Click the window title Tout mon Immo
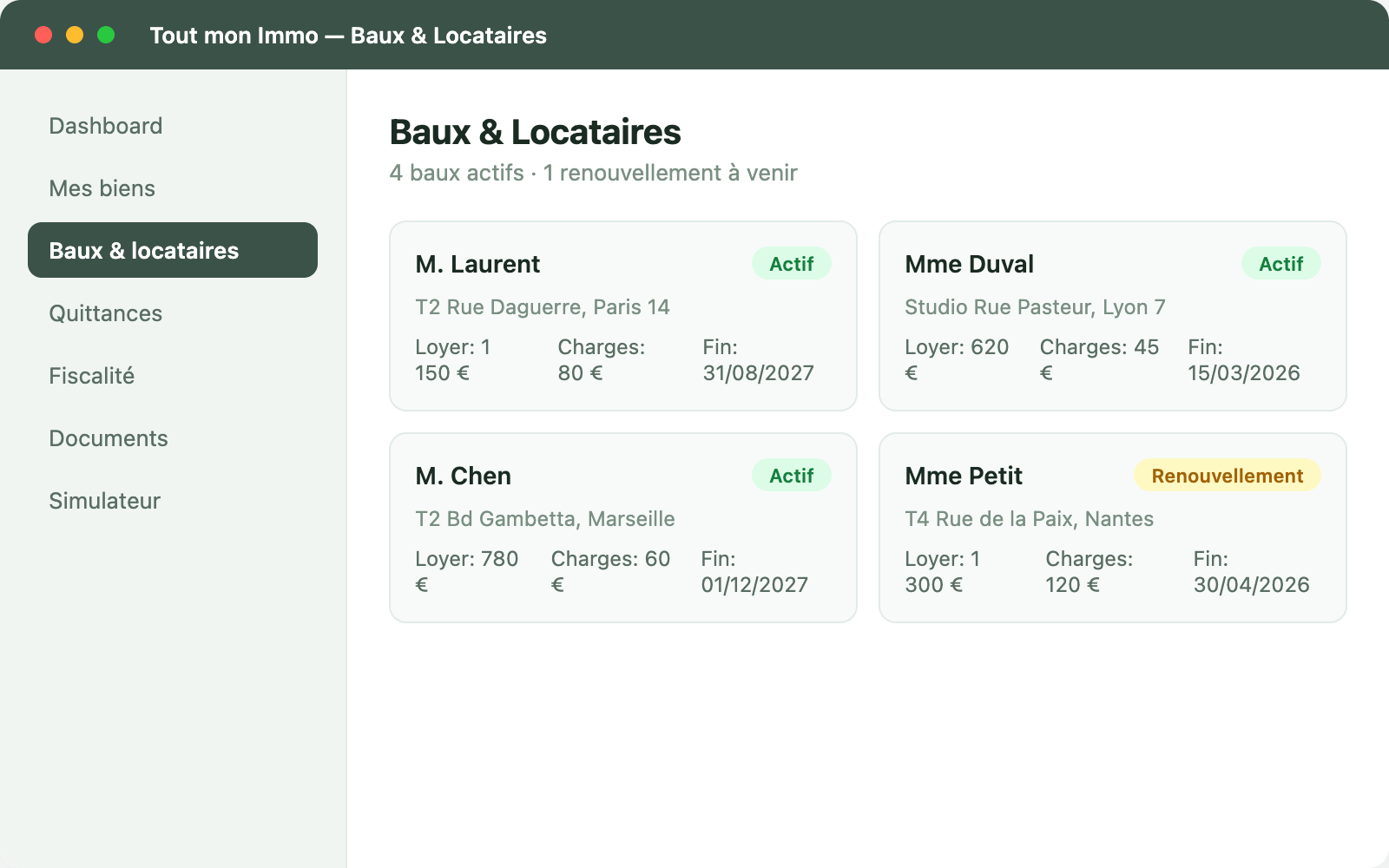Image resolution: width=1389 pixels, height=868 pixels. pyautogui.click(x=348, y=36)
